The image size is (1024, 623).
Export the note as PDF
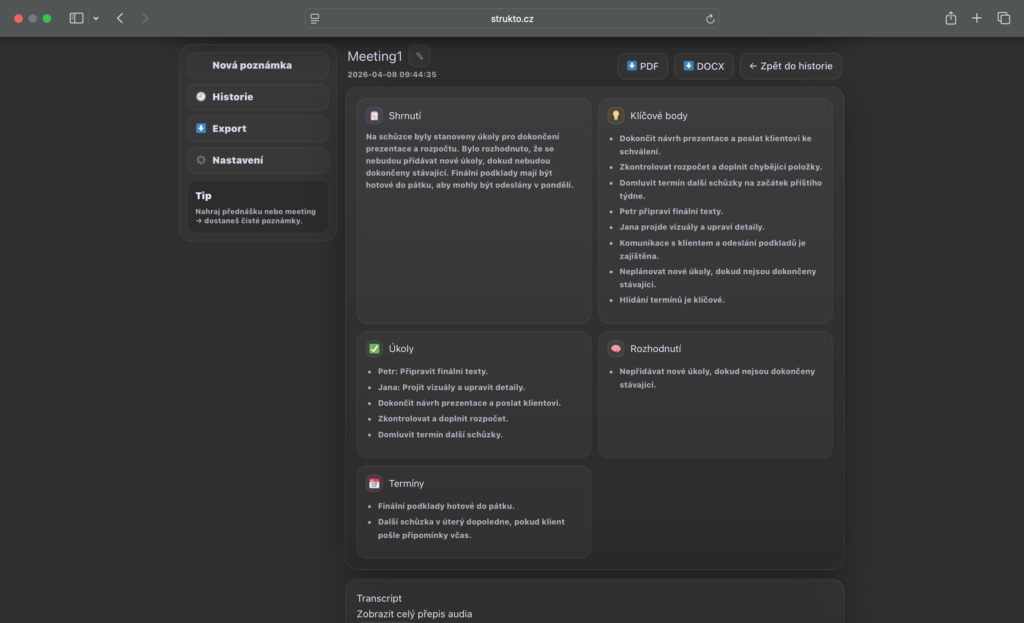click(x=642, y=66)
